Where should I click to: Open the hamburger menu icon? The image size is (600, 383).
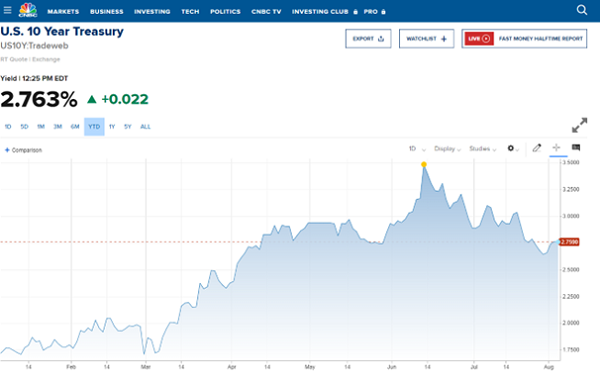[7, 10]
